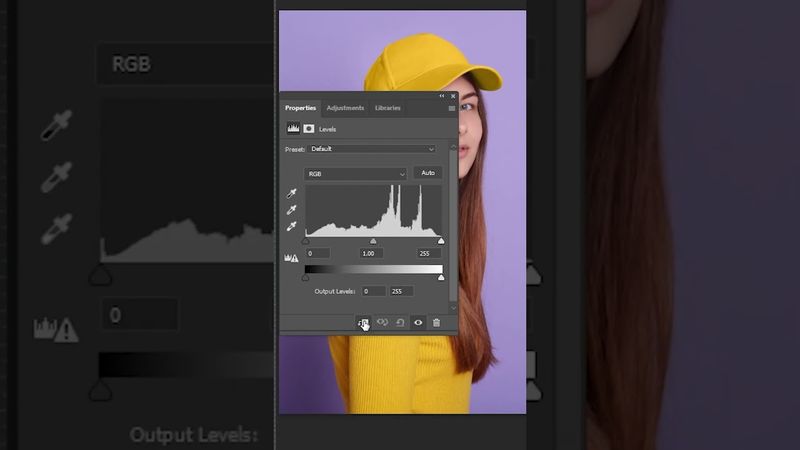Click the Properties panel vertical scrollbar
Viewport: 800px width, 450px height.
point(453,226)
